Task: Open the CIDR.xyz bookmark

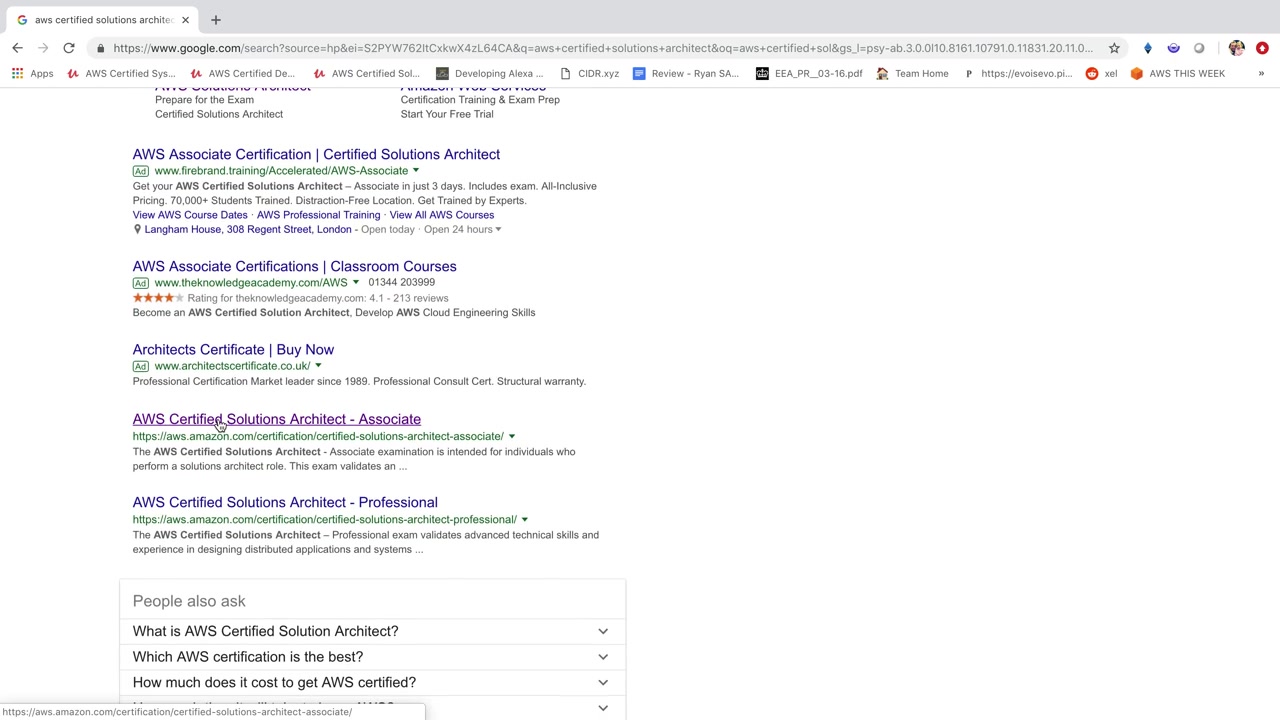Action: (590, 73)
